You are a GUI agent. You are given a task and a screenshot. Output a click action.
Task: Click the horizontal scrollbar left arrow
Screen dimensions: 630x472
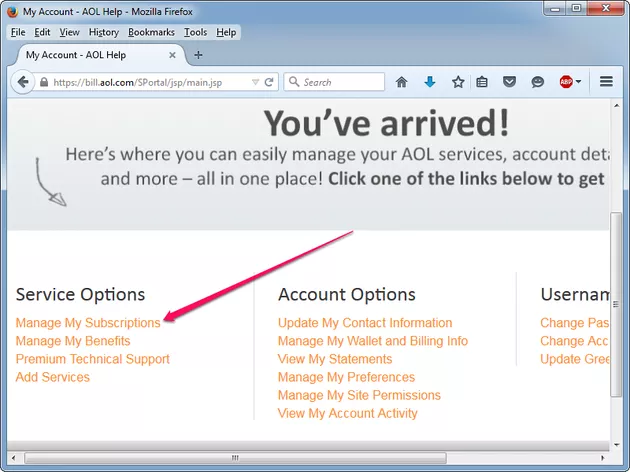tap(13, 458)
